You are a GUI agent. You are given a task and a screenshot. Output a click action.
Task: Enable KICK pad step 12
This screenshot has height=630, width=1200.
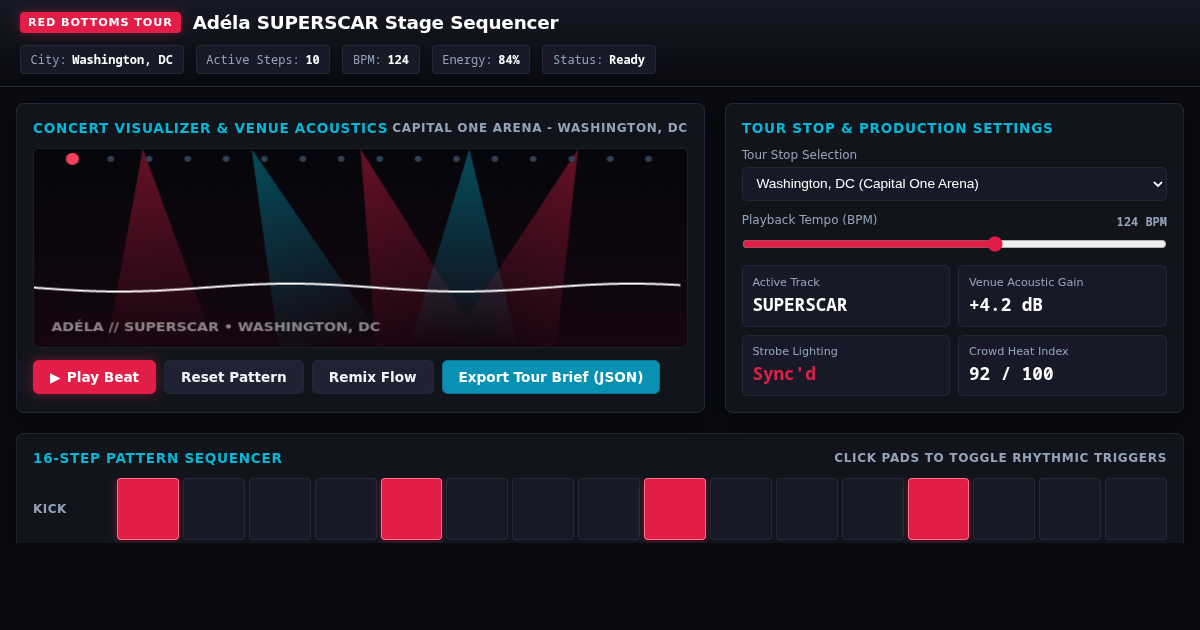pos(873,509)
